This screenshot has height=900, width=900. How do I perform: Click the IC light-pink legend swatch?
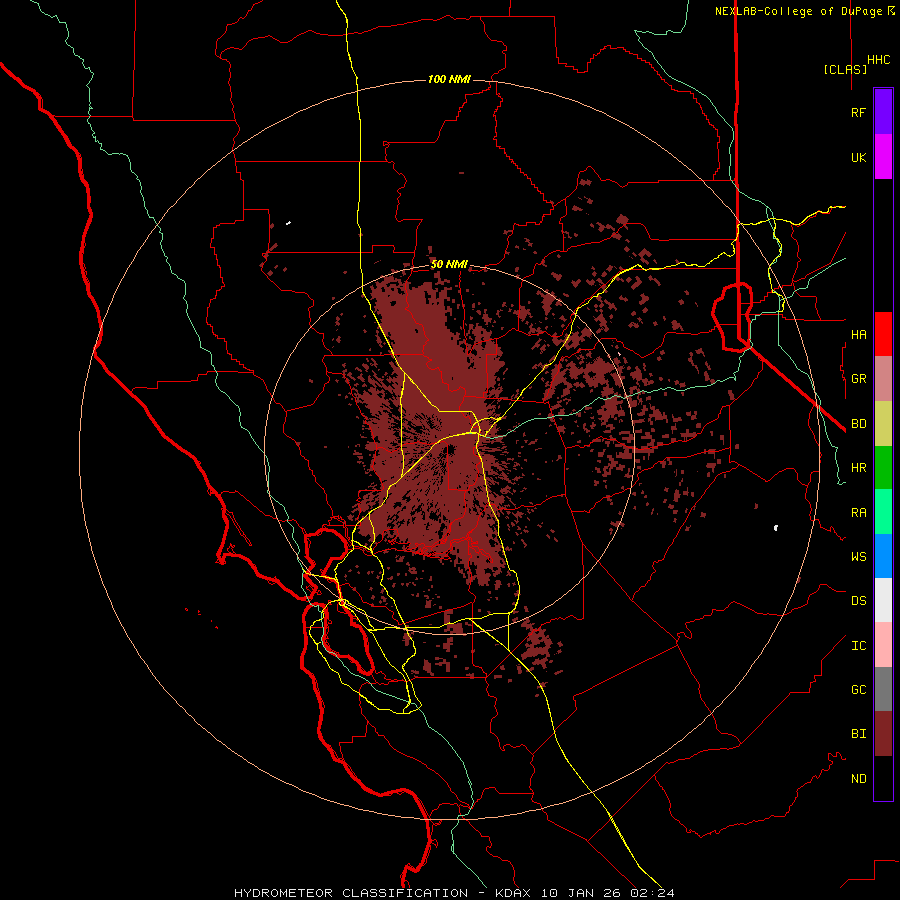883,645
